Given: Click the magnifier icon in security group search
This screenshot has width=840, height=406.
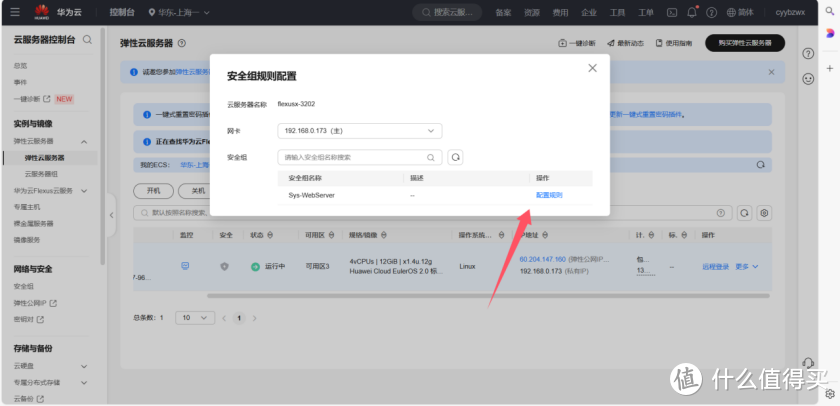Looking at the screenshot, I should coord(432,157).
